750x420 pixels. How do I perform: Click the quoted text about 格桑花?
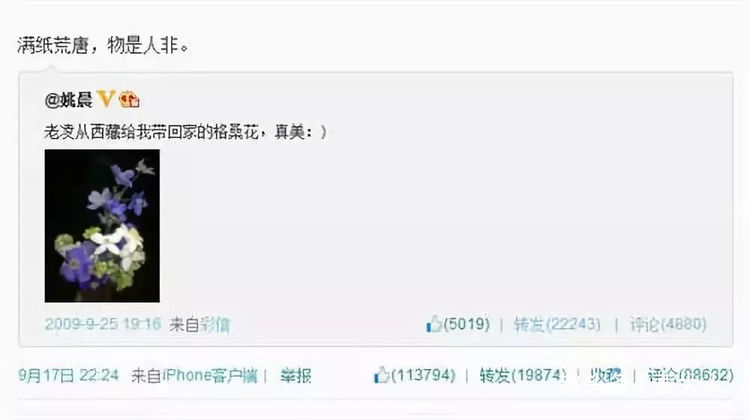(x=185, y=132)
